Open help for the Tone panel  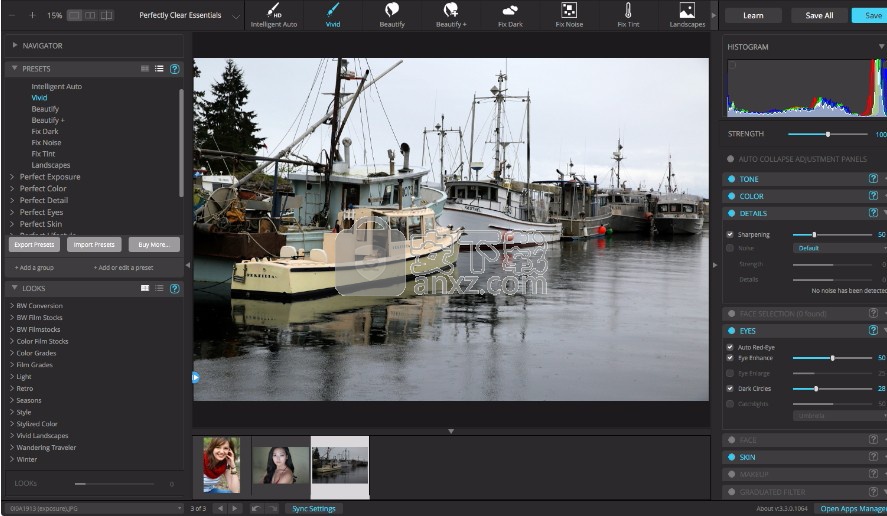click(x=873, y=178)
